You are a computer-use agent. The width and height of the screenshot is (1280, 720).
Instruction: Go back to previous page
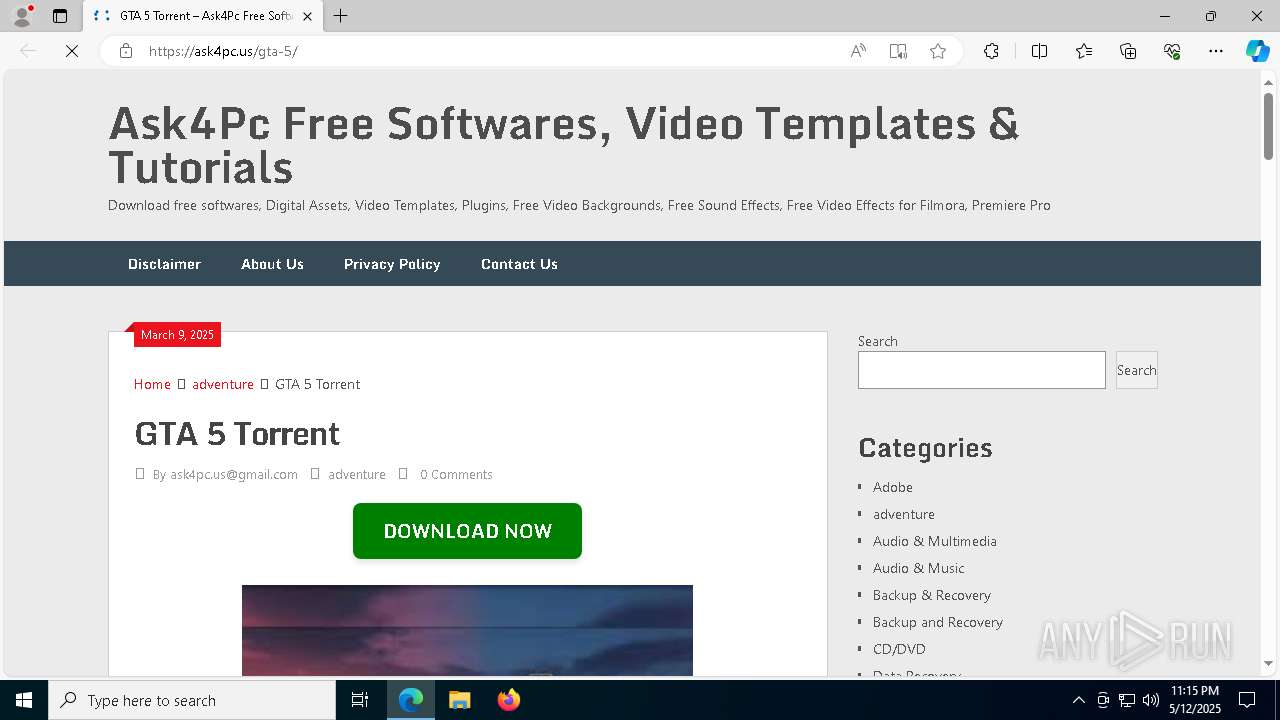[x=28, y=51]
